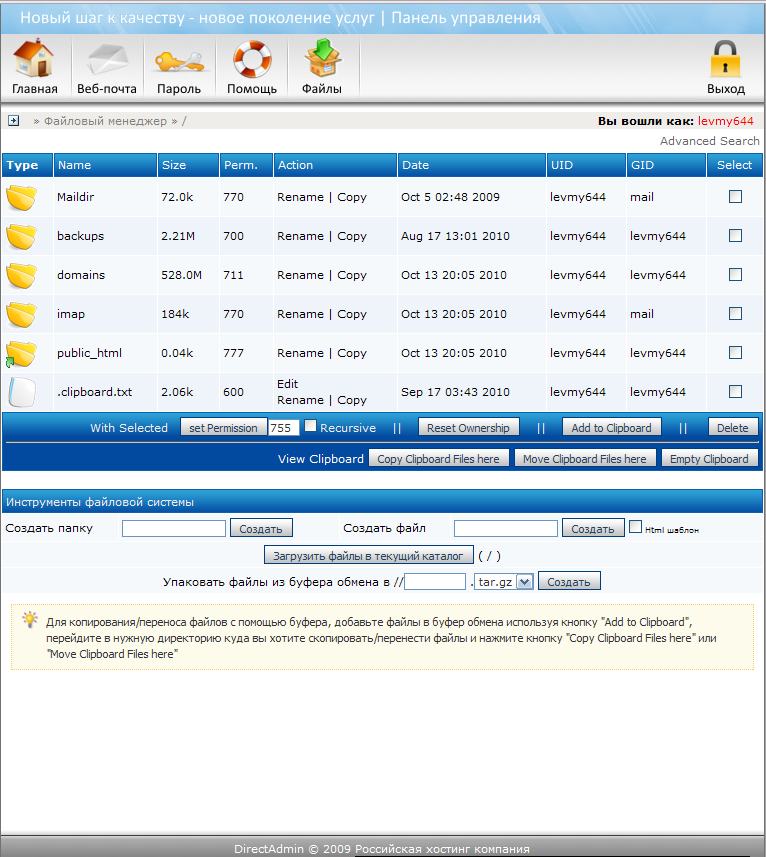
Task: Open the public_html folder icon
Action: (x=22, y=354)
